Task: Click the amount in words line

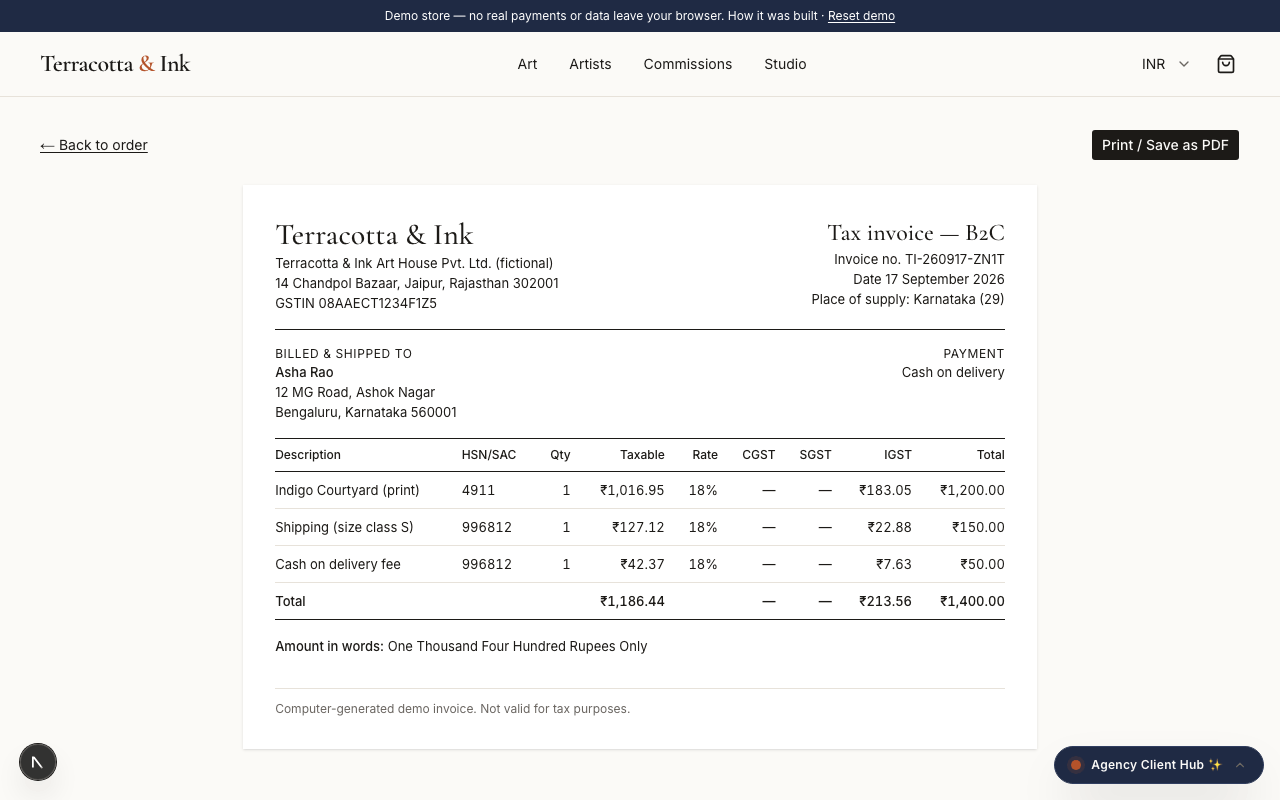Action: click(461, 646)
